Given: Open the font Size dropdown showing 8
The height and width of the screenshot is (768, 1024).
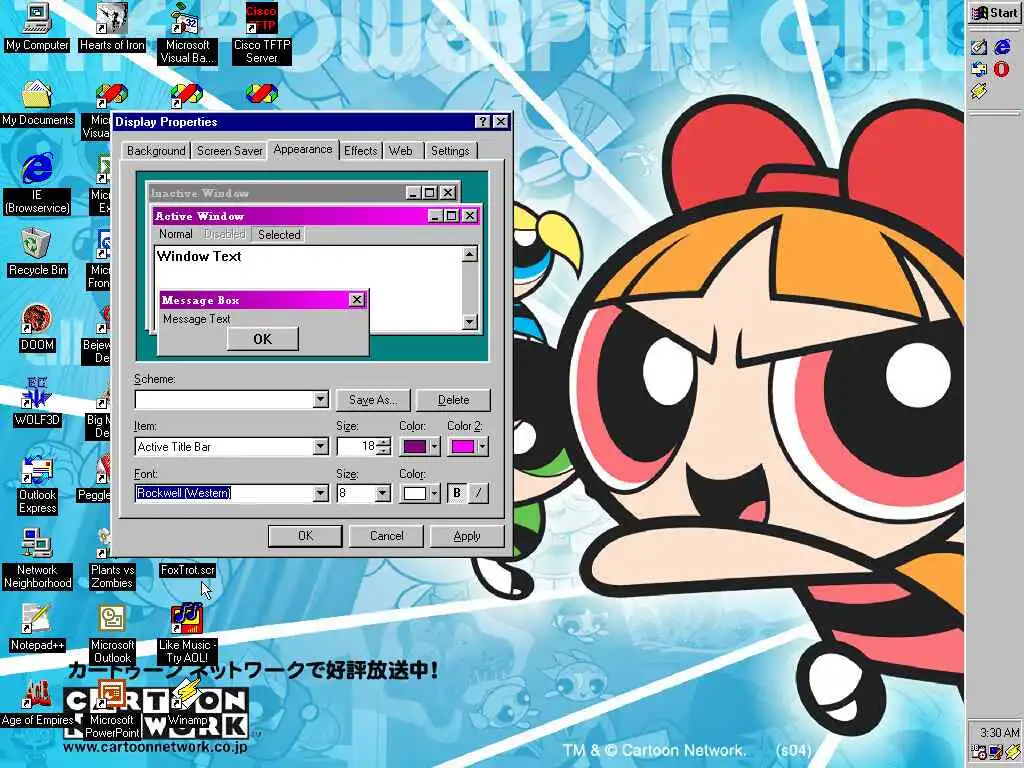Looking at the screenshot, I should pos(383,493).
